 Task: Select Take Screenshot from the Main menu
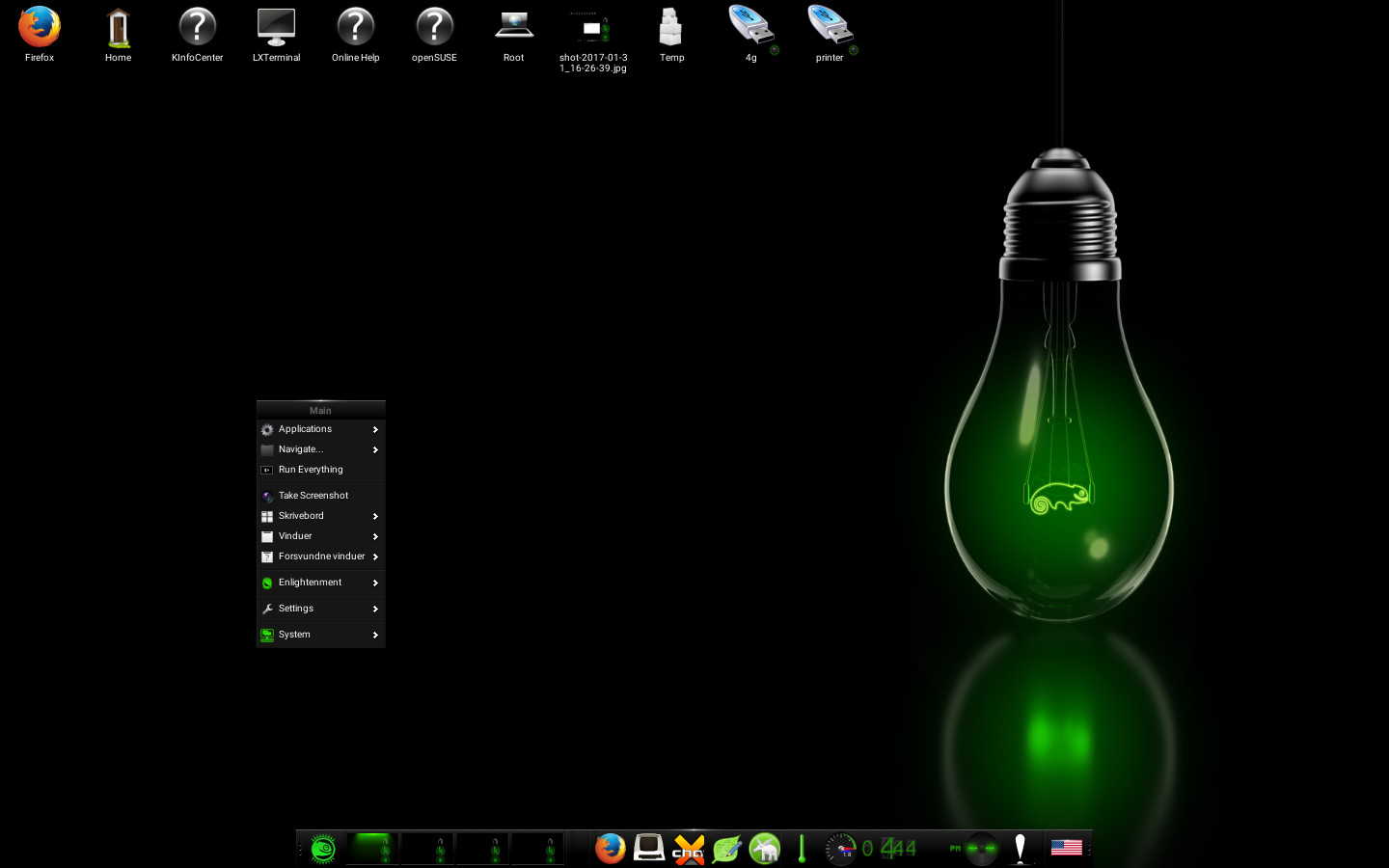[x=313, y=496]
